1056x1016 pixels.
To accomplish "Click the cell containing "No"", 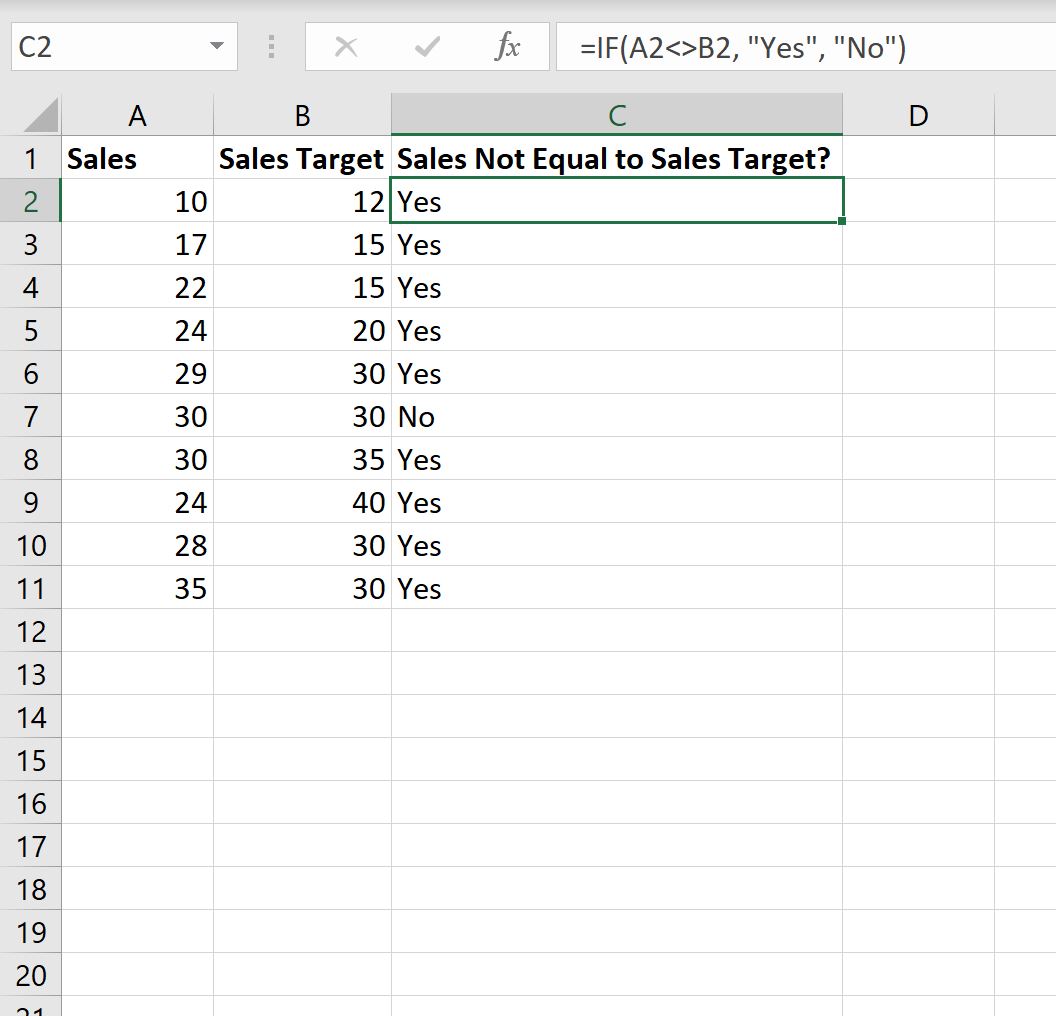I will point(617,416).
